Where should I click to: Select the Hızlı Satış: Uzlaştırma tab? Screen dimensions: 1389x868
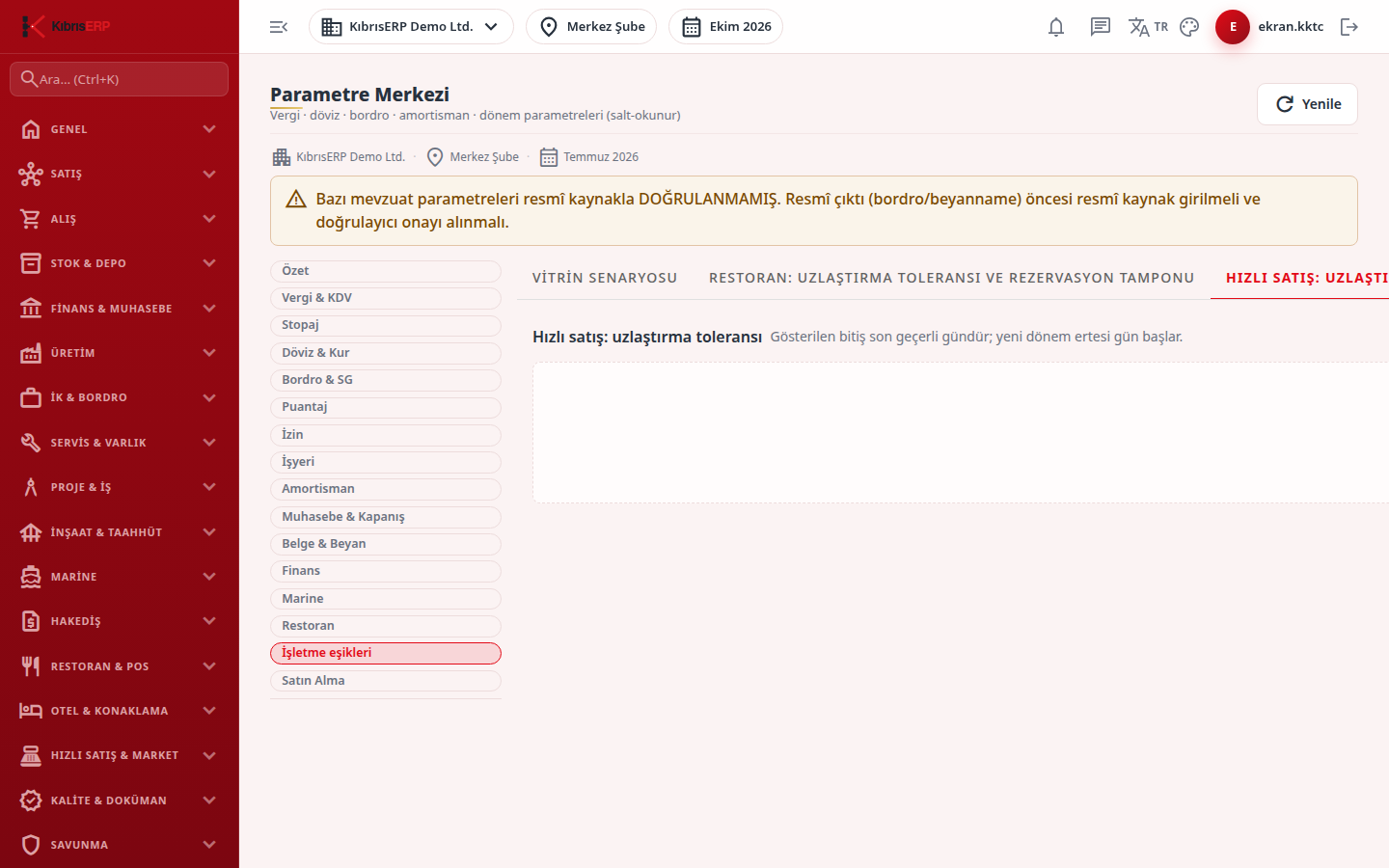coord(1299,278)
